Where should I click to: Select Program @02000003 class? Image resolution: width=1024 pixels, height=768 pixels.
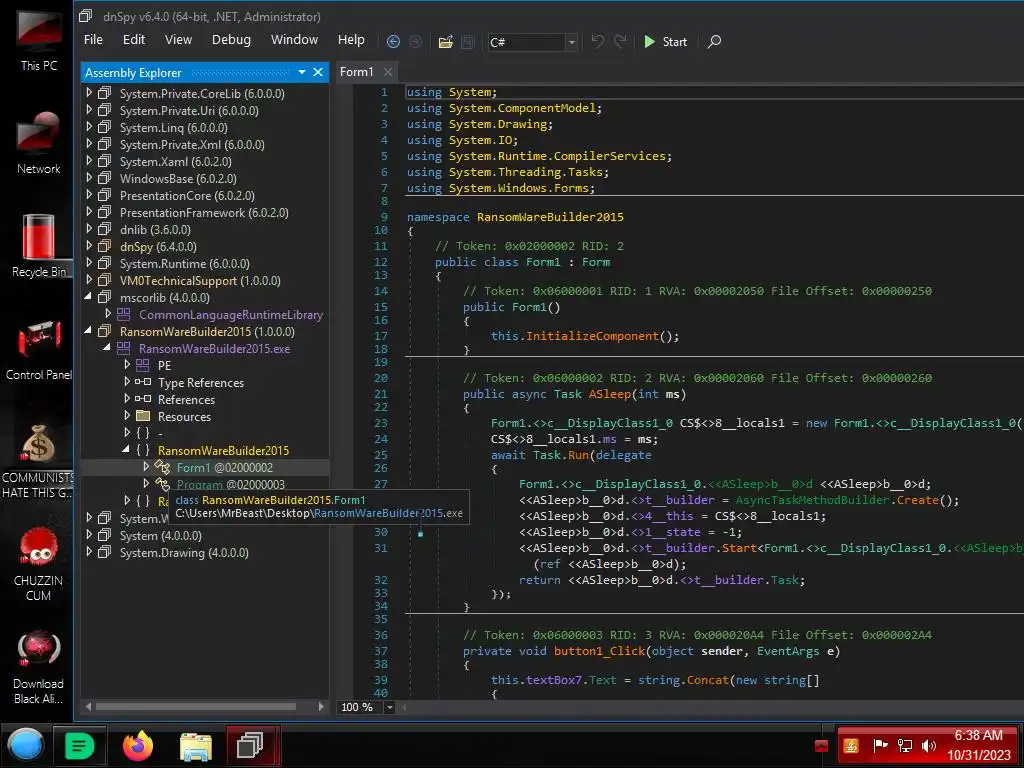click(x=231, y=485)
